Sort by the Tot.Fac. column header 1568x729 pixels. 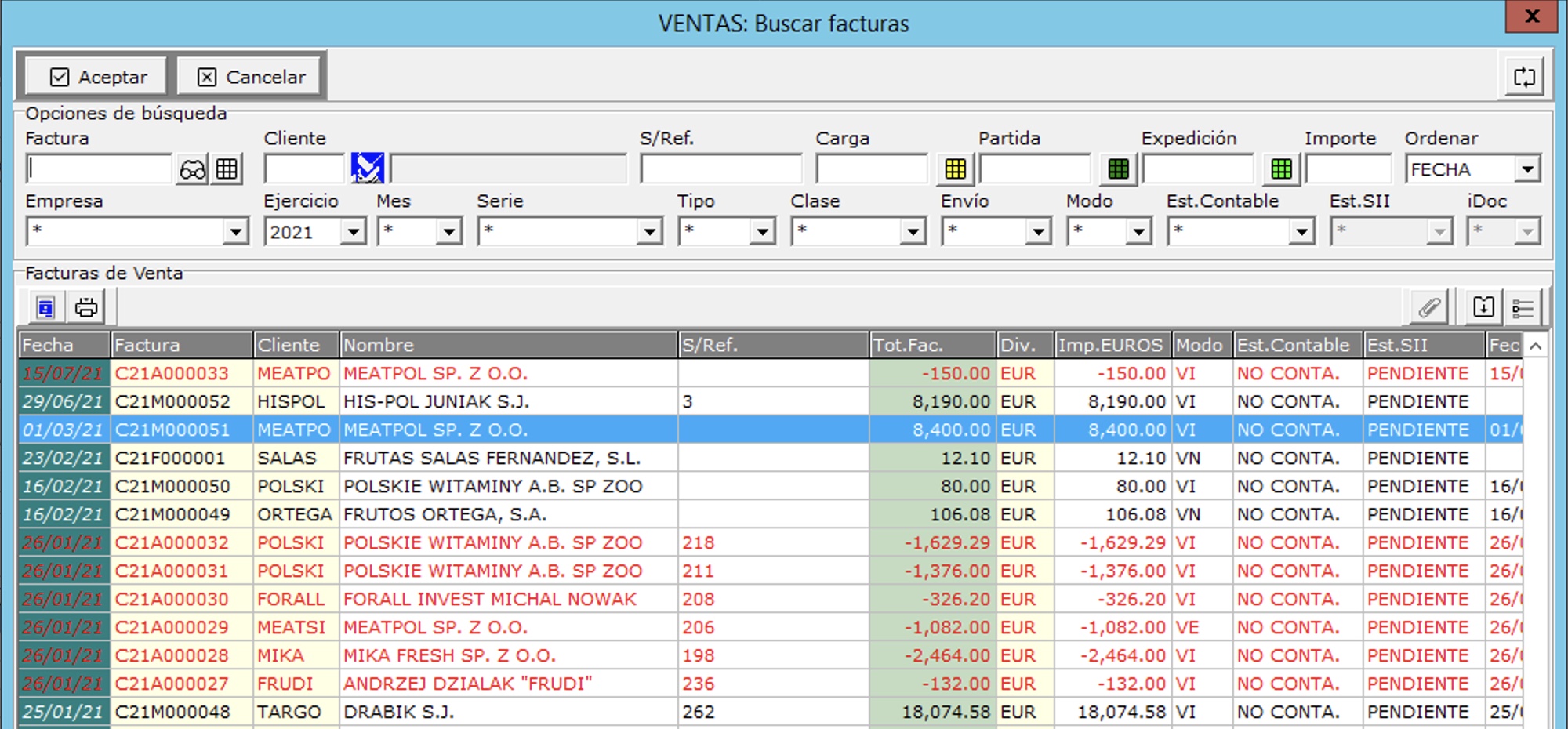tap(931, 345)
